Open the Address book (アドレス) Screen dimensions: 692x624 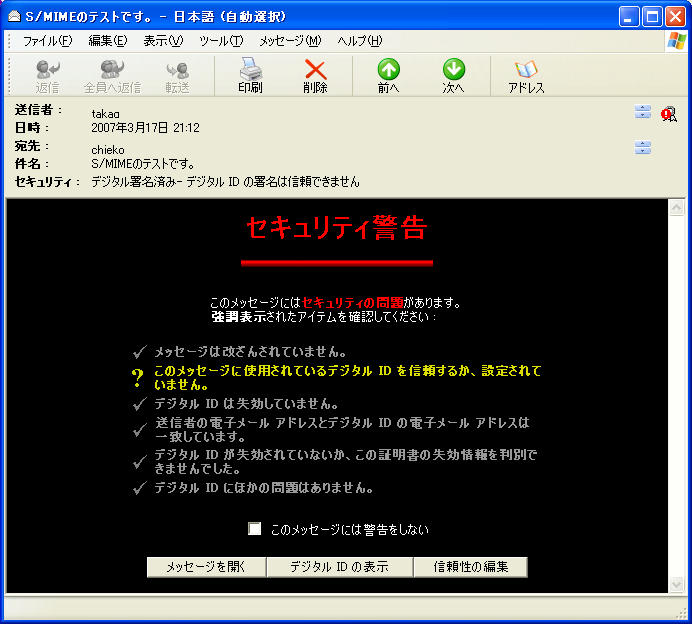[526, 76]
